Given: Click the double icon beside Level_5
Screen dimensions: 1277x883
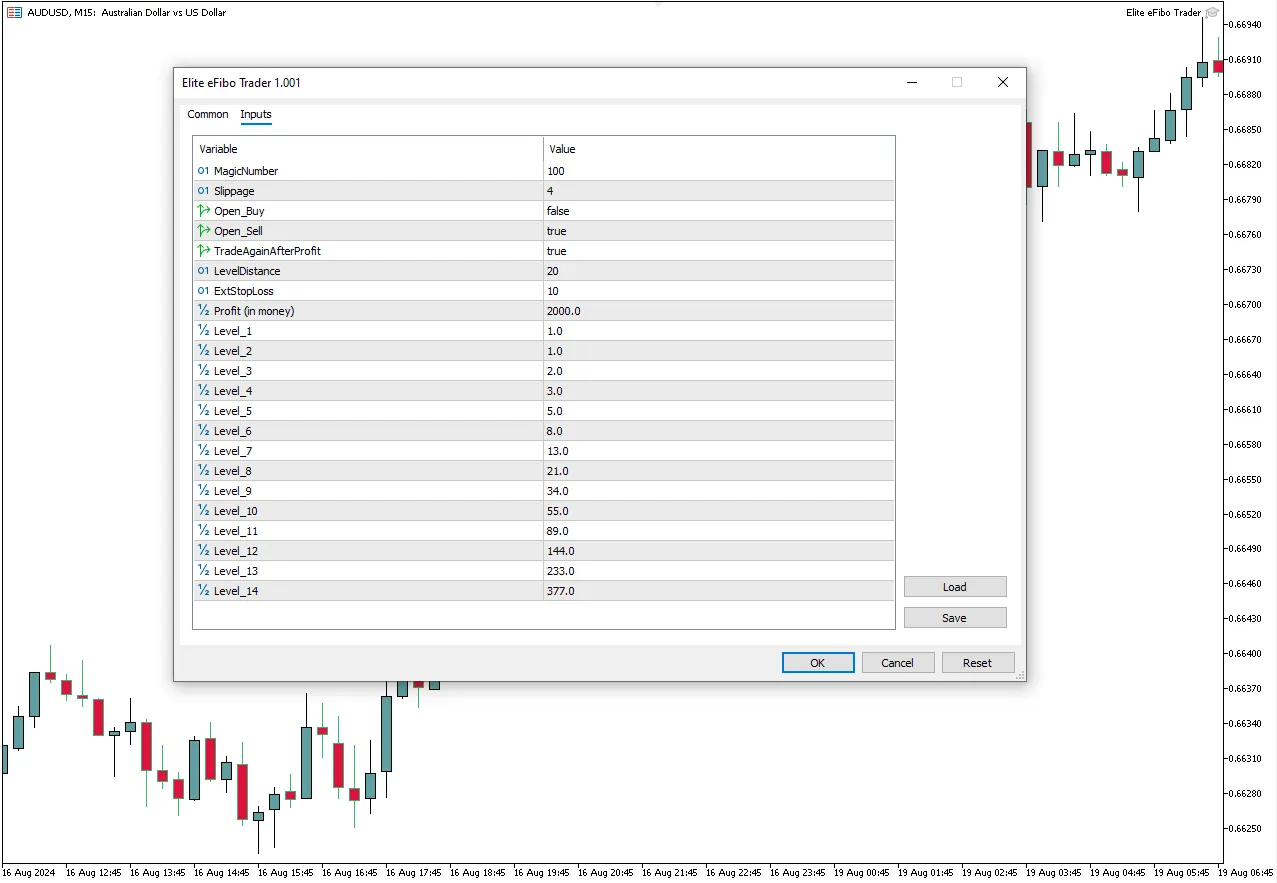Looking at the screenshot, I should [204, 411].
